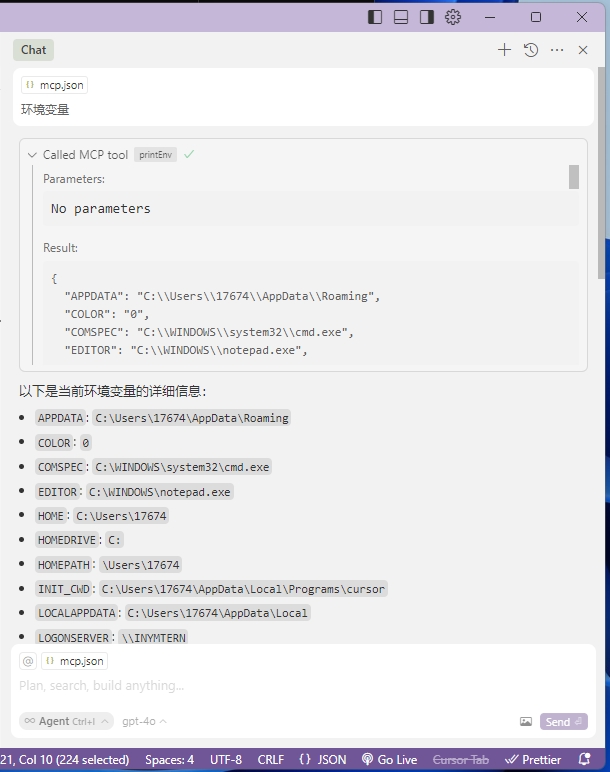Viewport: 610px width, 772px height.
Task: Click the printEnv tool badge
Action: pyautogui.click(x=155, y=155)
